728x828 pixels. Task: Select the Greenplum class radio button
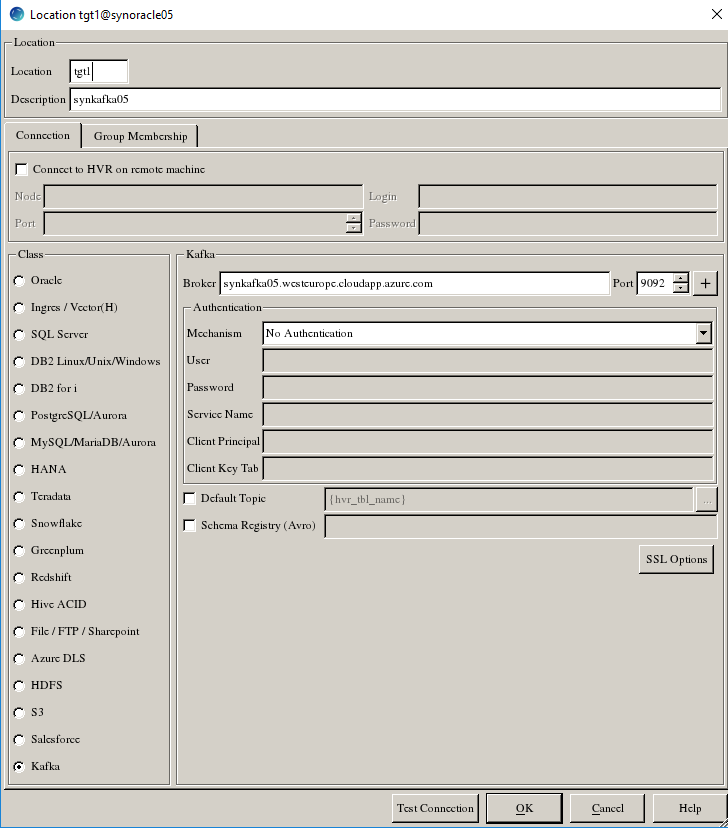(19, 551)
